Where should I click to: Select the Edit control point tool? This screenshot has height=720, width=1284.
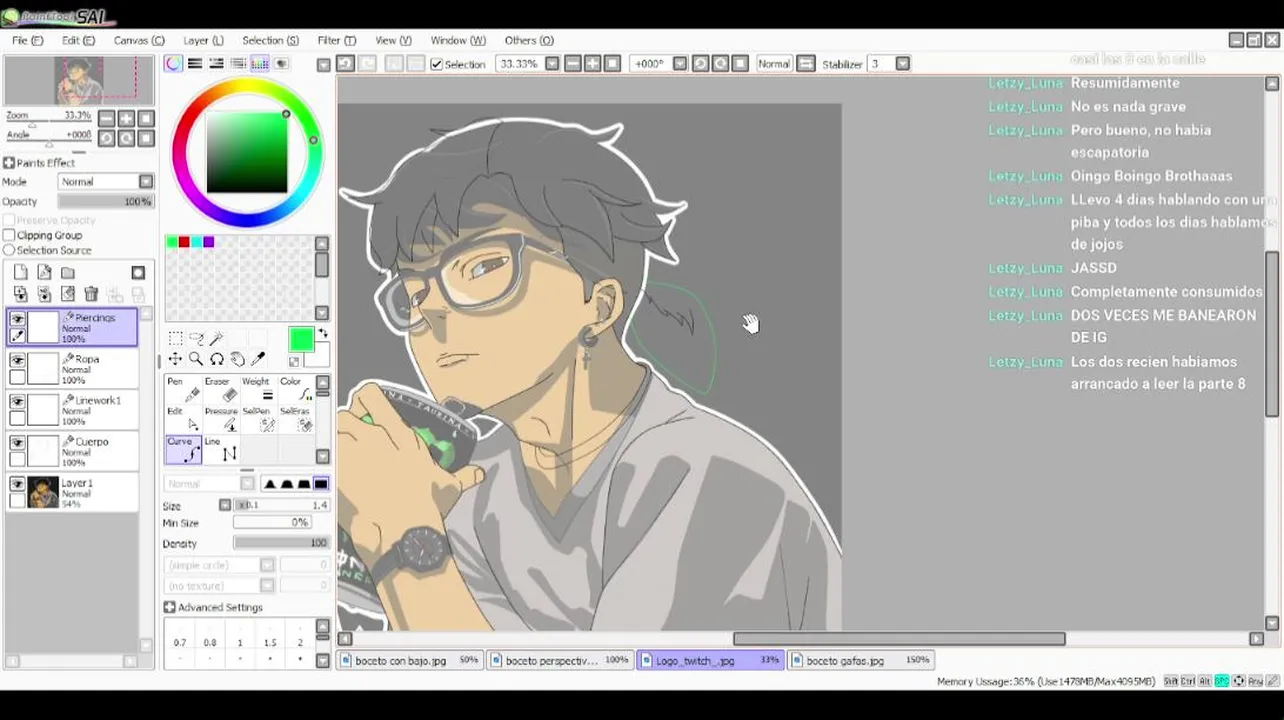[182, 420]
